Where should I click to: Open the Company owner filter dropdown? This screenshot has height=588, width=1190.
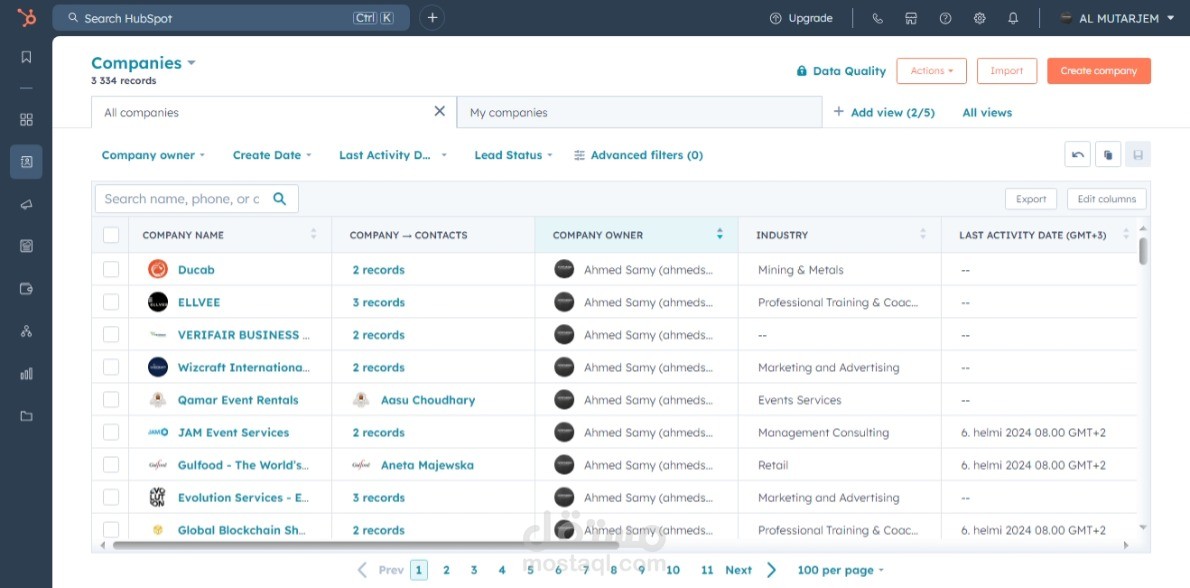(x=153, y=155)
